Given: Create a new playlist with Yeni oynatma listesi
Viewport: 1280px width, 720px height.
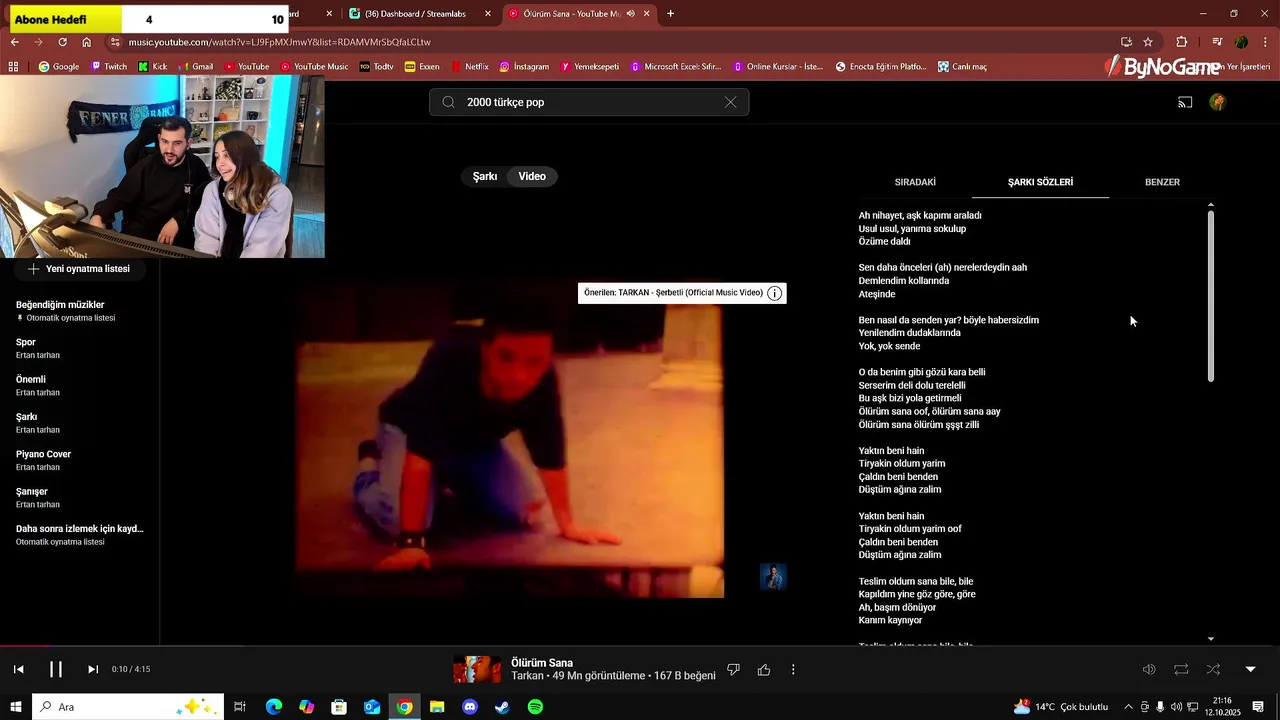Looking at the screenshot, I should pyautogui.click(x=79, y=269).
